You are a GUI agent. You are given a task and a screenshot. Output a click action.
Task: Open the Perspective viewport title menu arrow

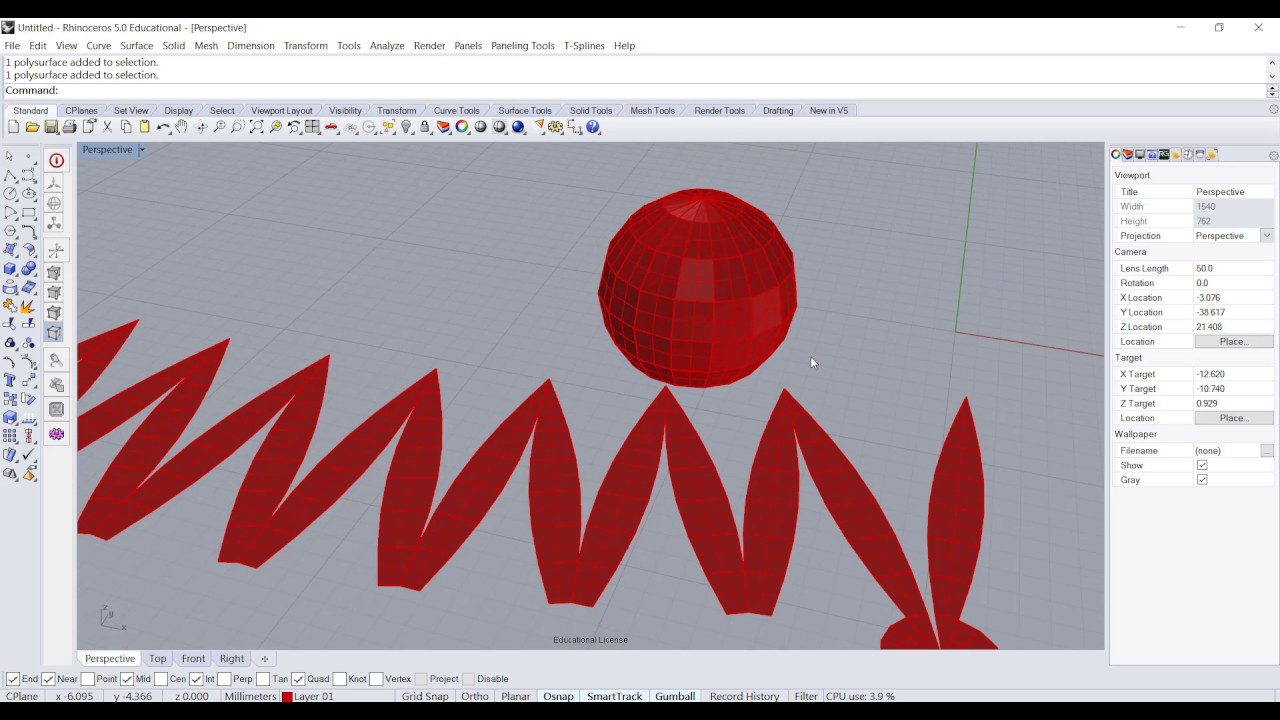click(141, 150)
